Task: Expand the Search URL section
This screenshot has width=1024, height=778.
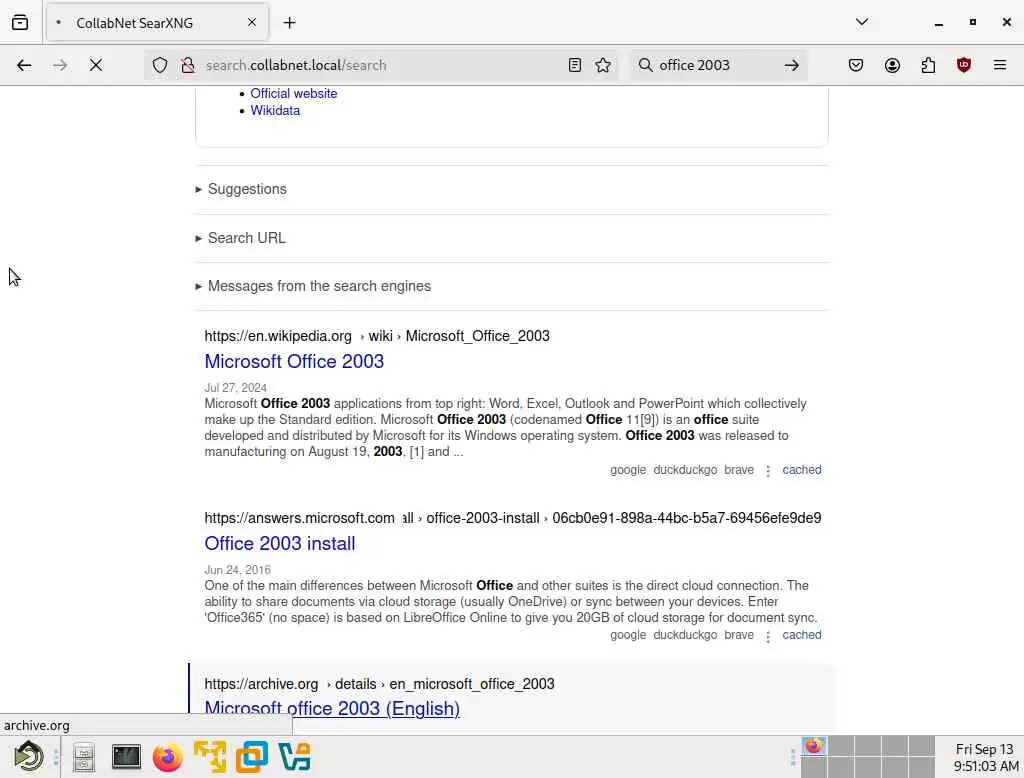Action: click(x=246, y=238)
